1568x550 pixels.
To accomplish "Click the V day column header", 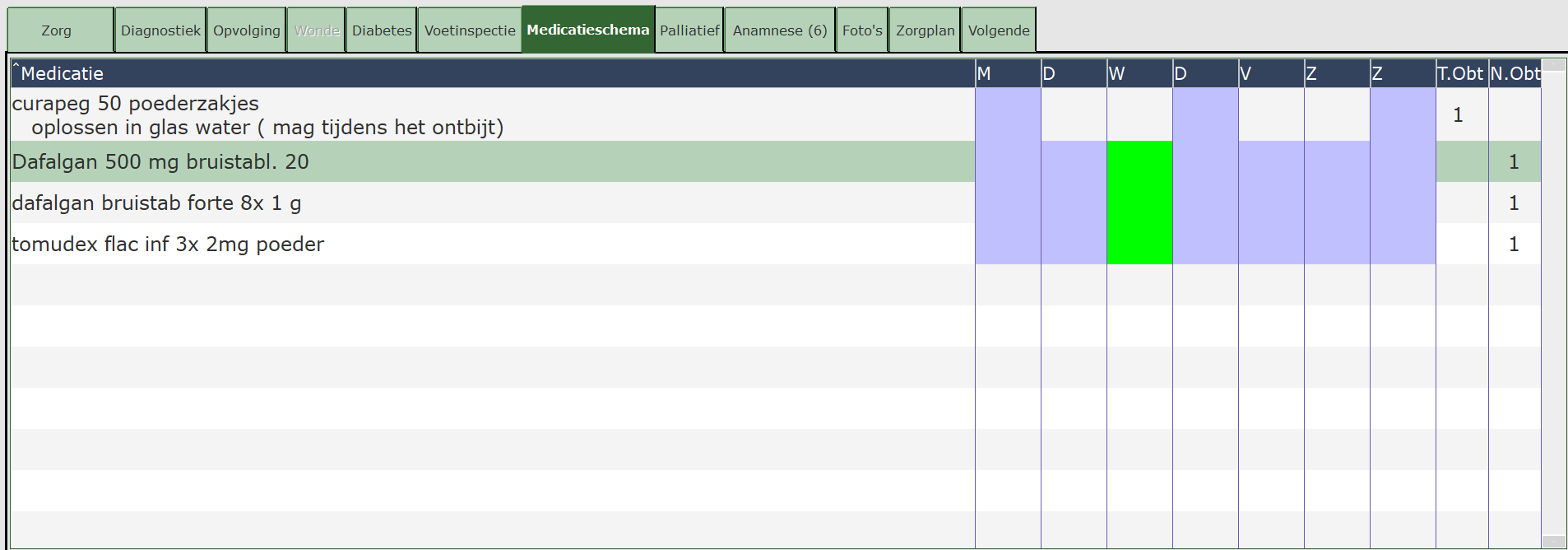I will [1271, 73].
